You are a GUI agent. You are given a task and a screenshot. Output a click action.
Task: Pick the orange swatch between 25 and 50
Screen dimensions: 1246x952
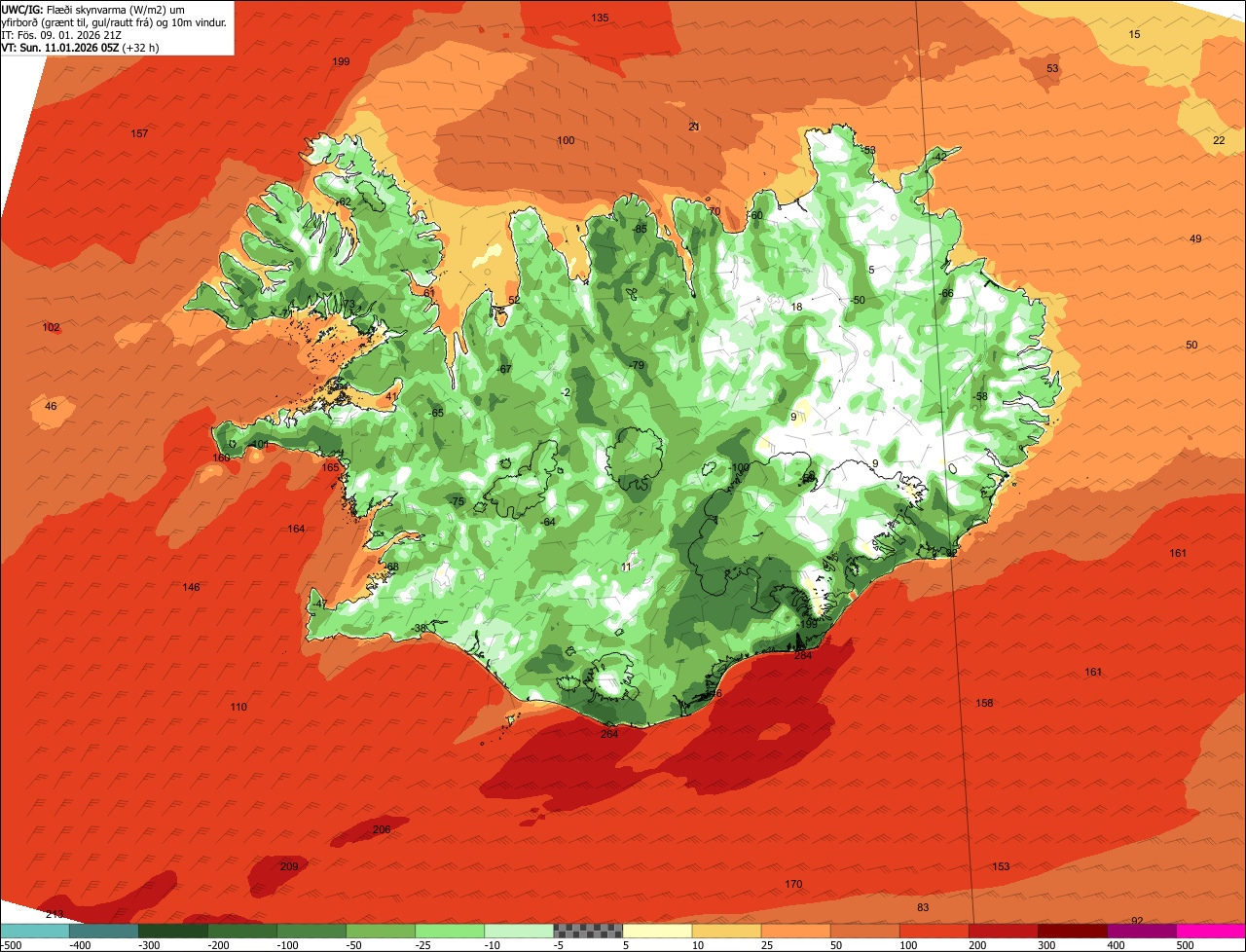pyautogui.click(x=795, y=931)
